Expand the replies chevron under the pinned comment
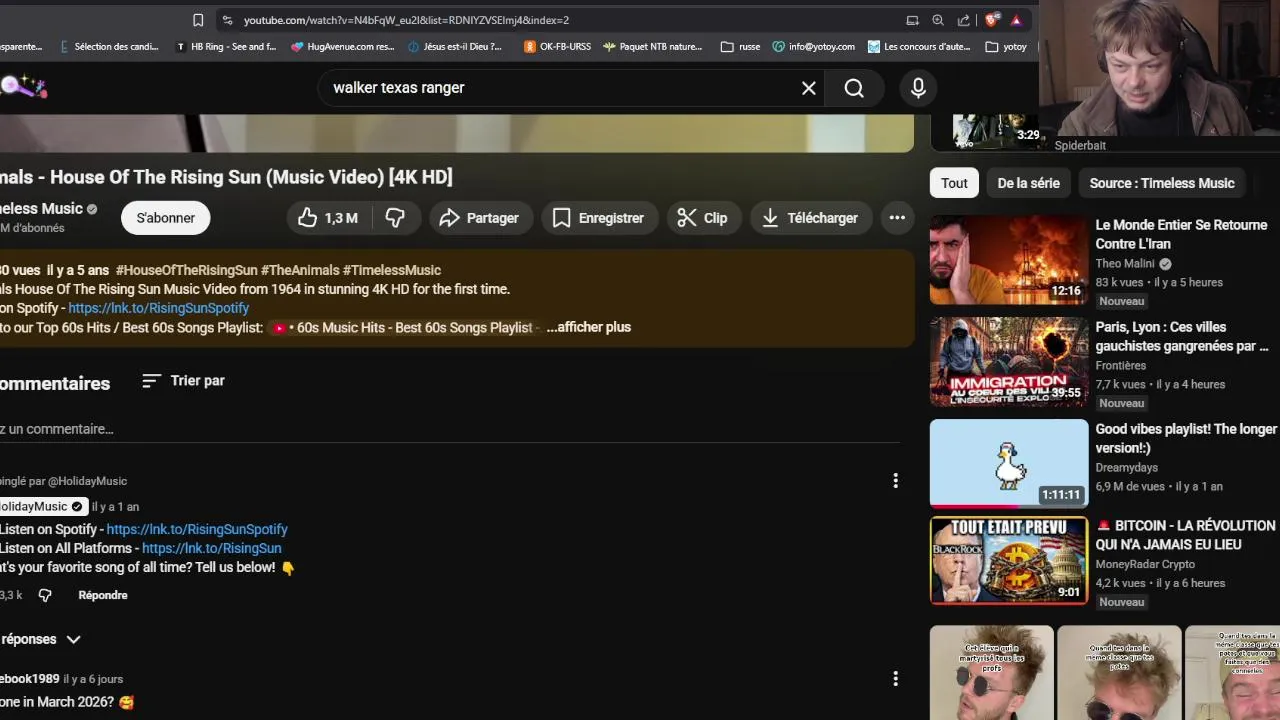 [x=73, y=639]
